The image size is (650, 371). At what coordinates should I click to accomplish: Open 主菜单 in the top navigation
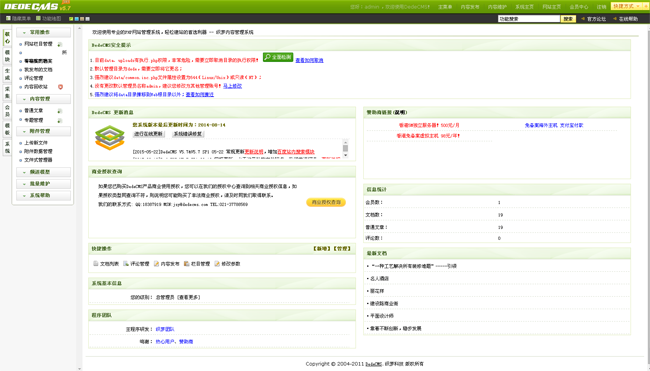(x=445, y=7)
